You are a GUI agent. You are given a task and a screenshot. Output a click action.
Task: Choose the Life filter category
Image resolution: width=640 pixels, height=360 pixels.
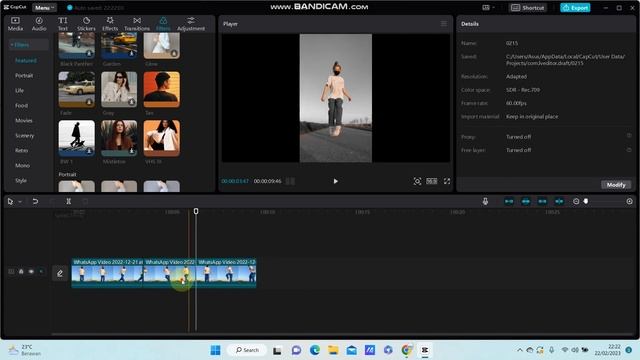click(20, 90)
